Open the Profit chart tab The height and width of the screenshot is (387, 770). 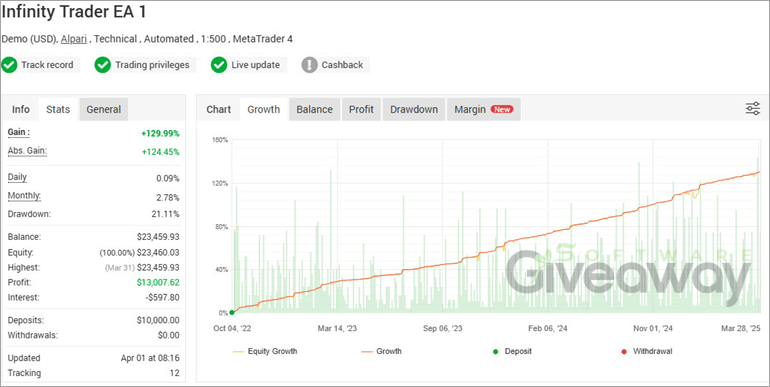[x=361, y=109]
